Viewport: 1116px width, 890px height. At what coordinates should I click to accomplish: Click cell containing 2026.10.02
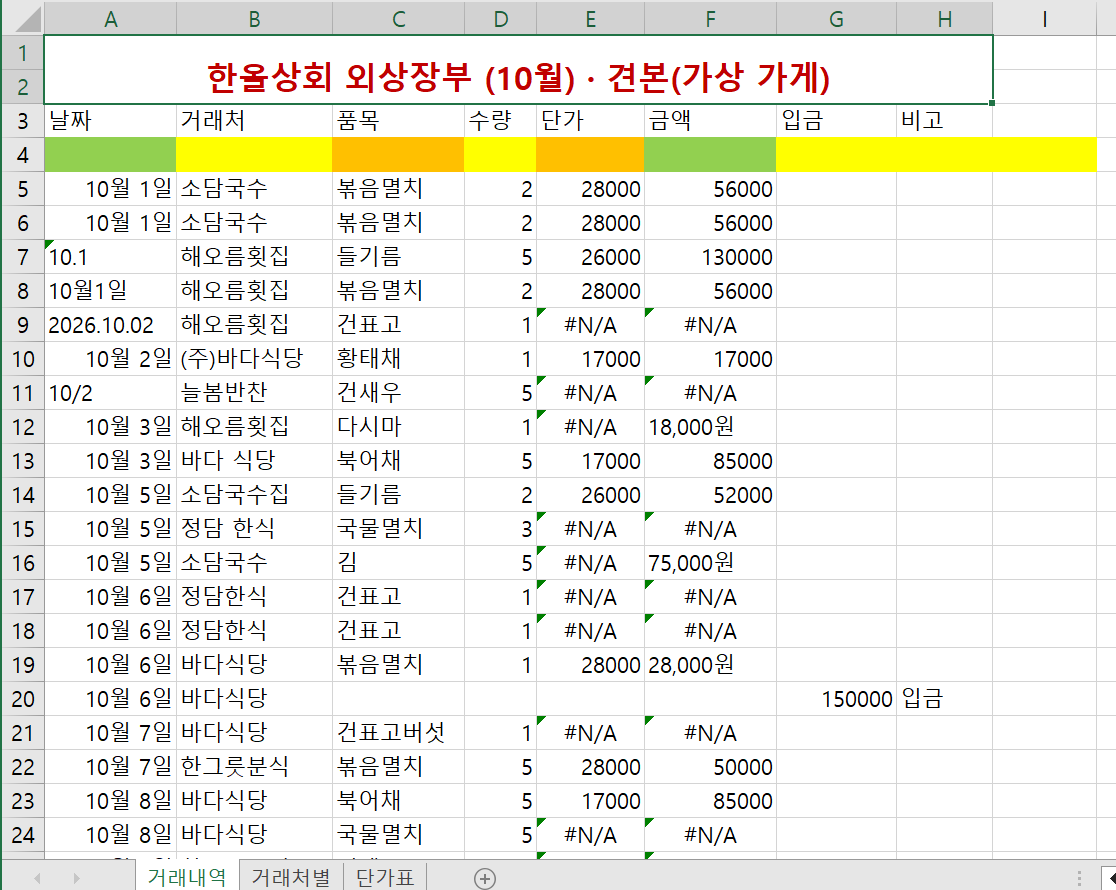tap(110, 325)
